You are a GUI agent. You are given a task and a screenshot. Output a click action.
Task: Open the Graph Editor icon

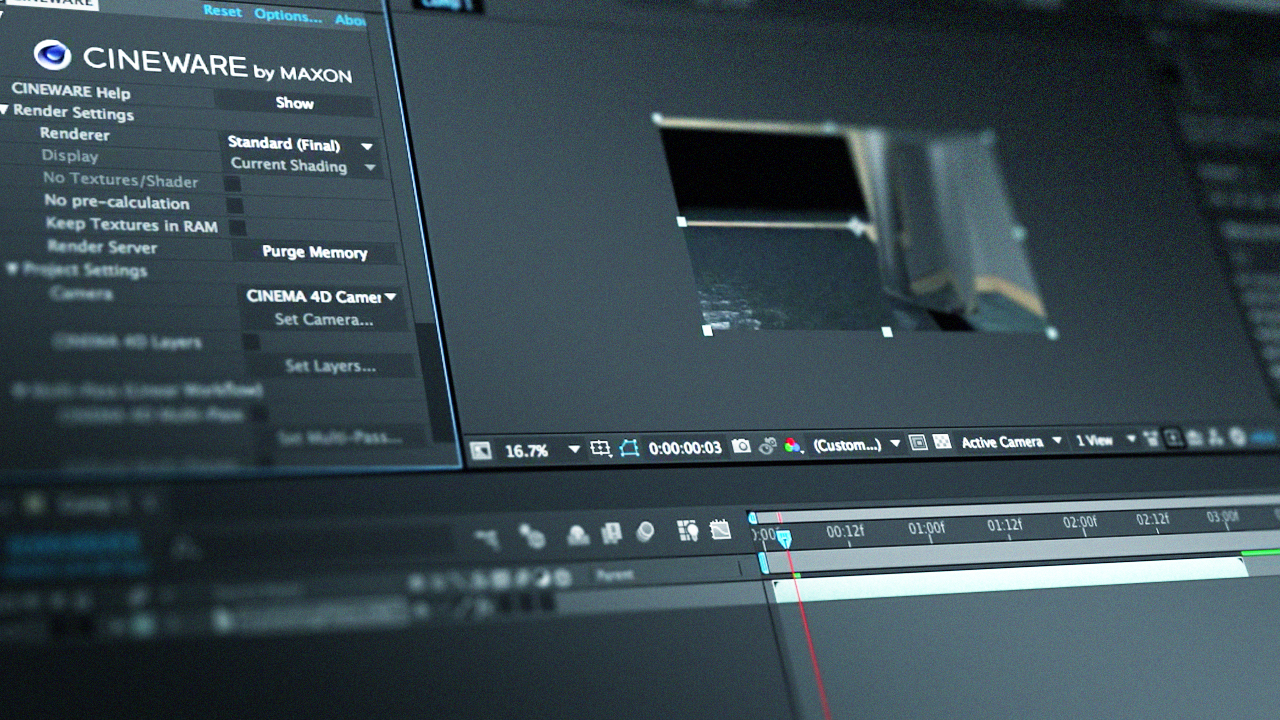720,530
